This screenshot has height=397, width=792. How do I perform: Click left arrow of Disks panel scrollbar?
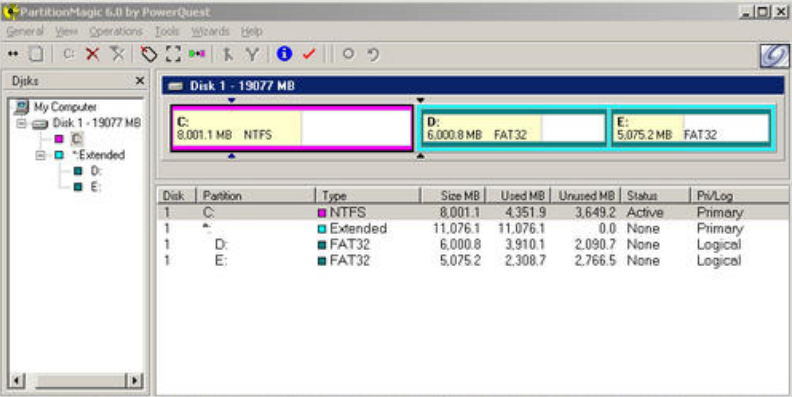coord(17,380)
